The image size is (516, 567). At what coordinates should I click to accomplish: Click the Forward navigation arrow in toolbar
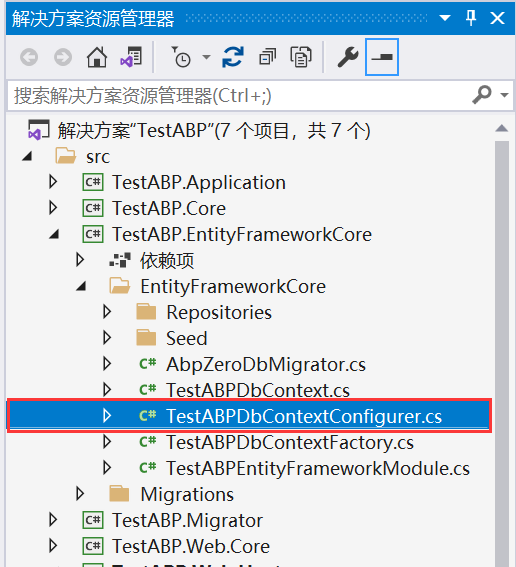click(x=63, y=57)
